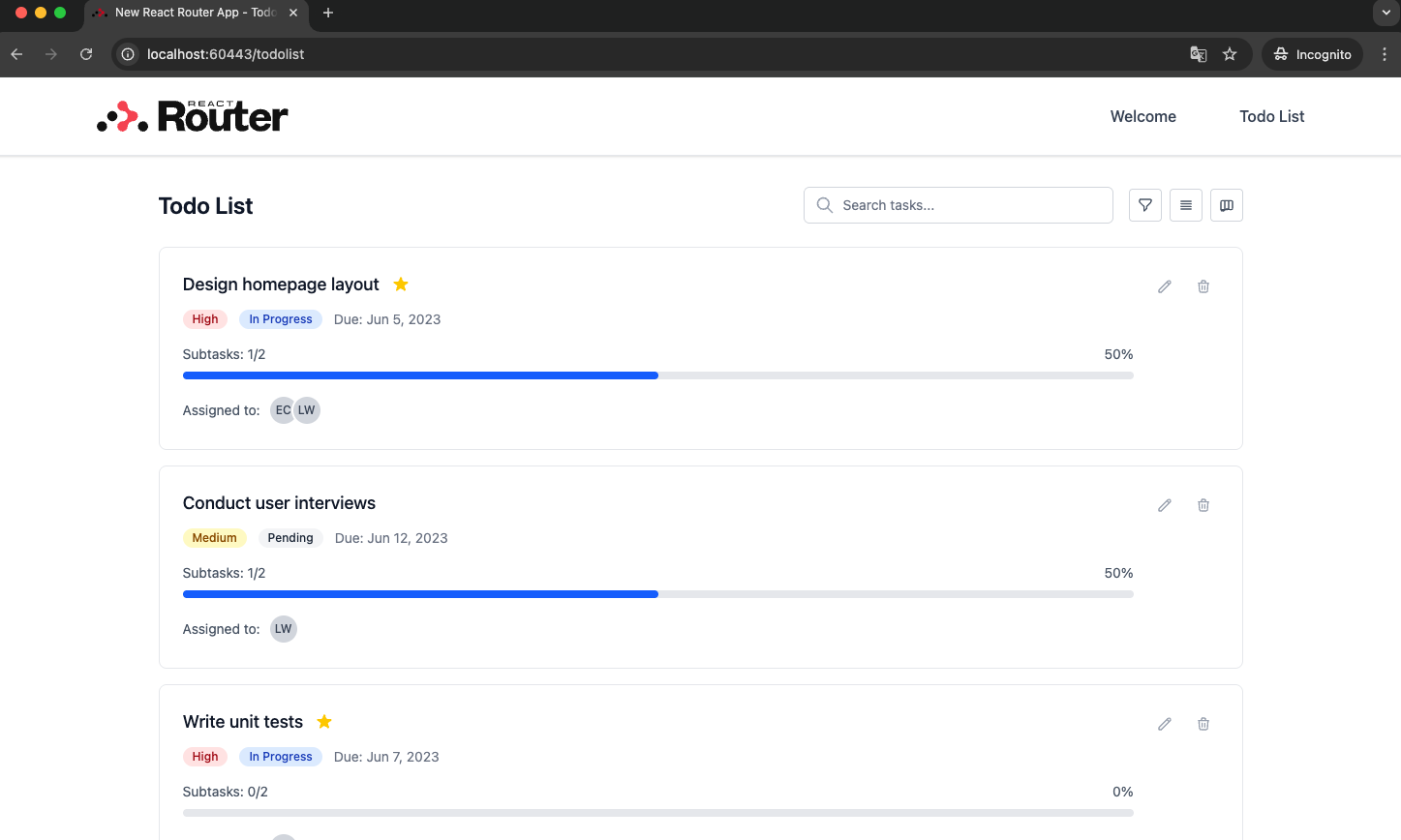Open the Chrome three-dot menu
The image size is (1401, 840).
(x=1385, y=54)
